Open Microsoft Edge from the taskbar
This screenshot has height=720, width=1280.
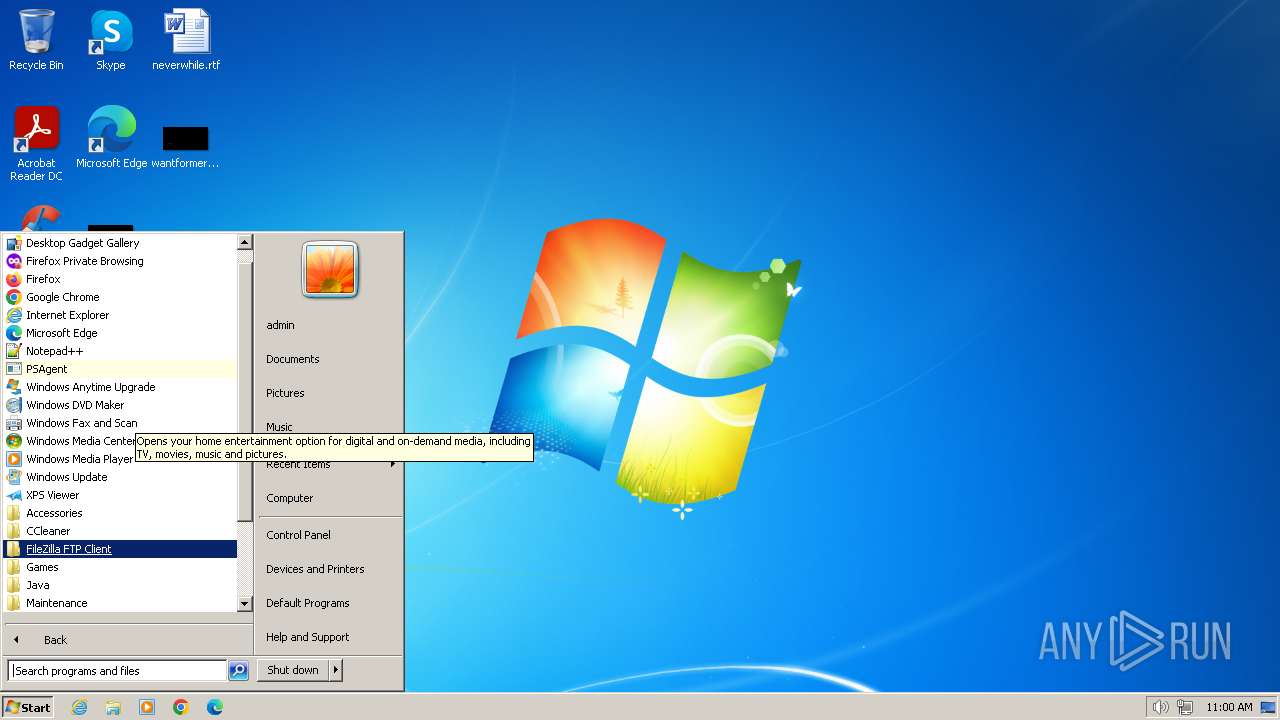(x=215, y=707)
